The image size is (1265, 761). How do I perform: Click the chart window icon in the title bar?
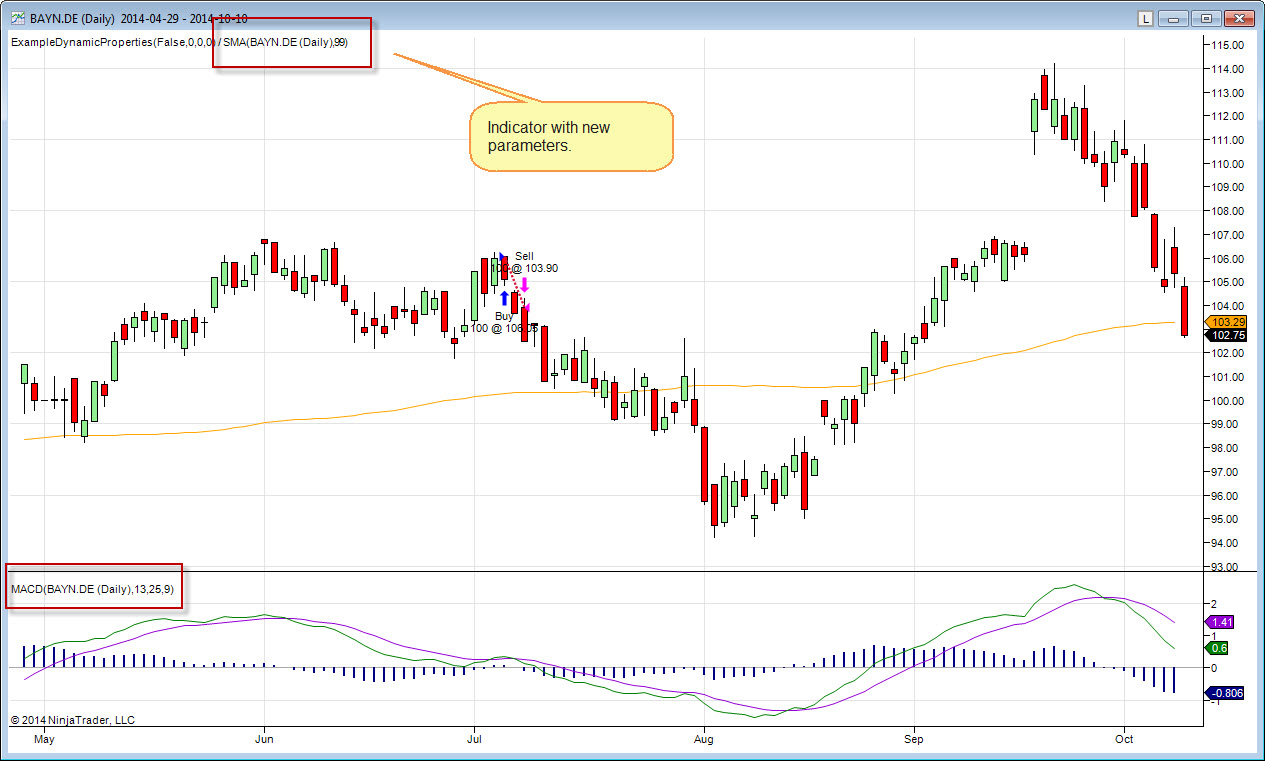tap(17, 18)
